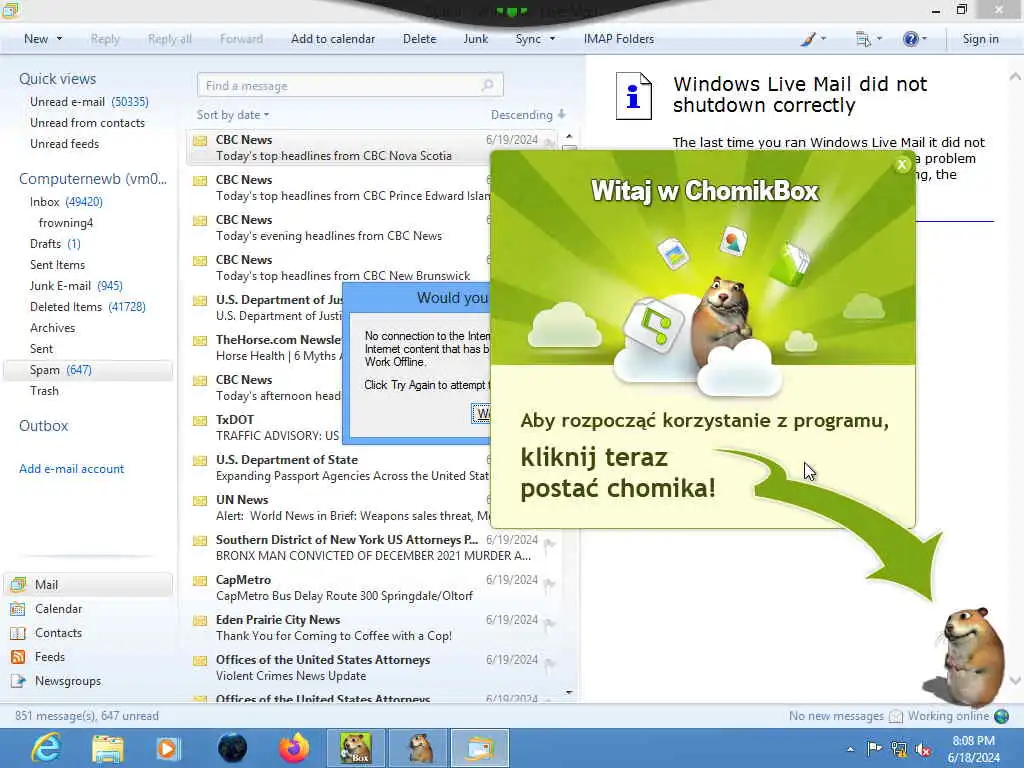Image resolution: width=1024 pixels, height=768 pixels.
Task: Open IMAP Folders
Action: click(x=618, y=39)
